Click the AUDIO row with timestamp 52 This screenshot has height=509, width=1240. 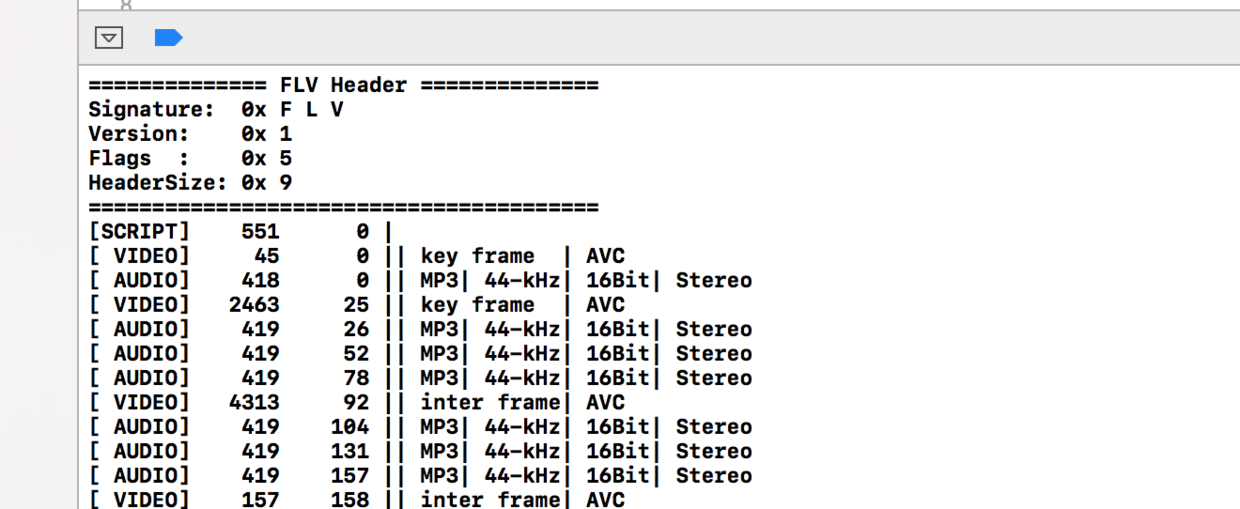click(x=420, y=353)
